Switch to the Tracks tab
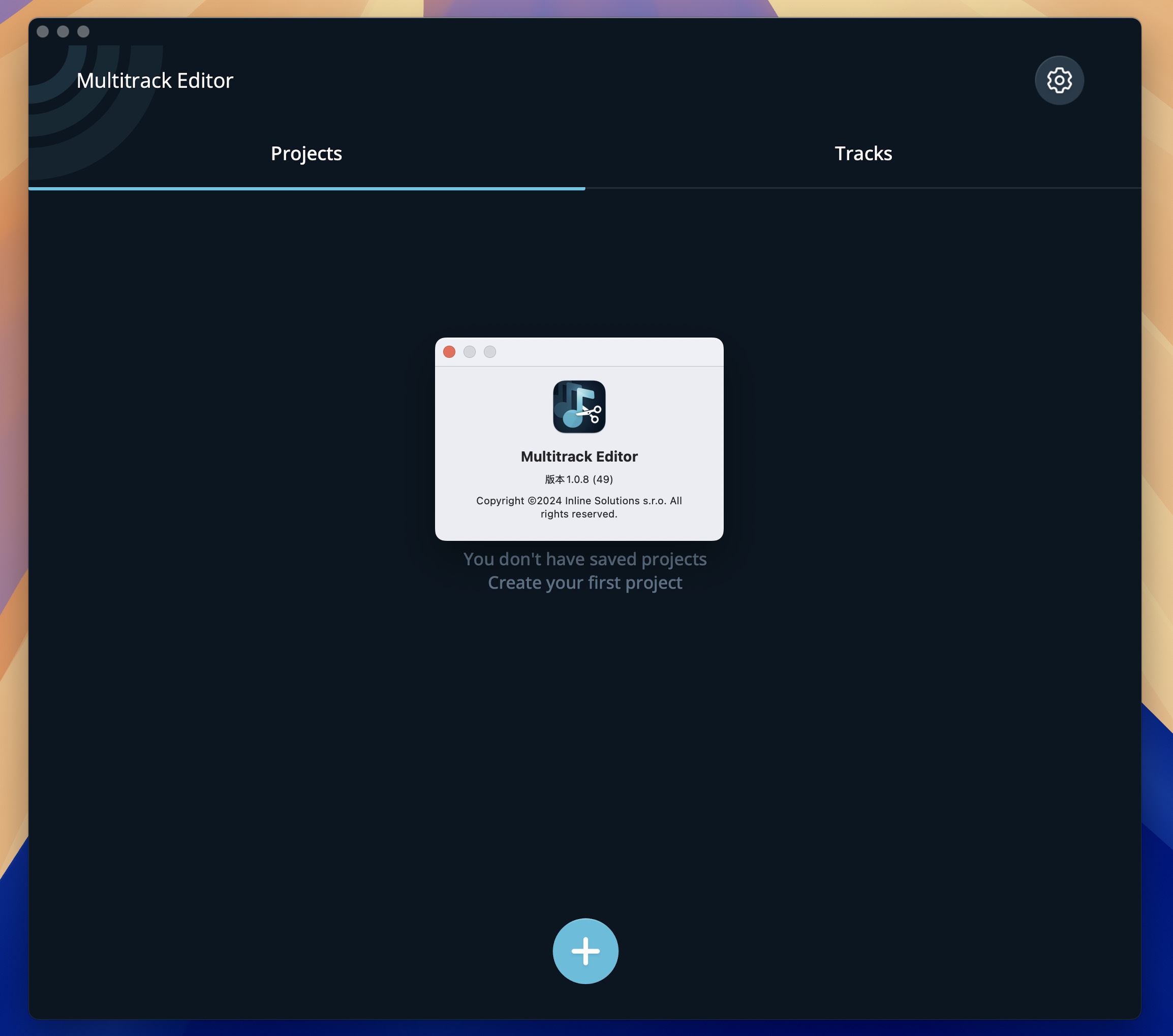This screenshot has height=1036, width=1173. 863,154
